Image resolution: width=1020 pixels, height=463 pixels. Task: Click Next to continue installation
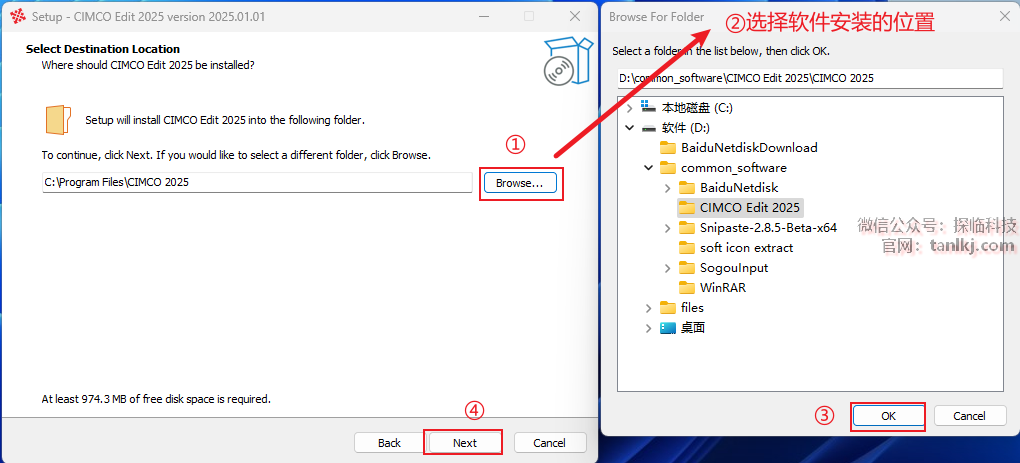[464, 442]
